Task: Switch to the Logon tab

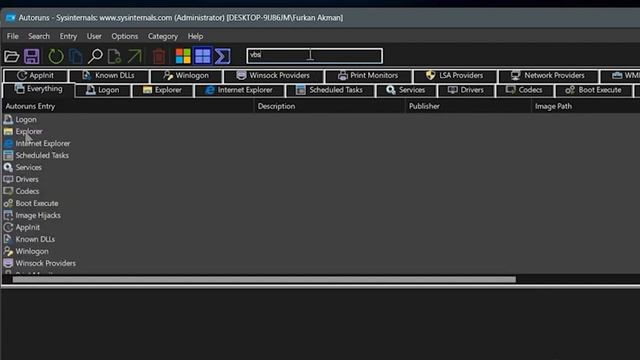Action: pyautogui.click(x=103, y=90)
